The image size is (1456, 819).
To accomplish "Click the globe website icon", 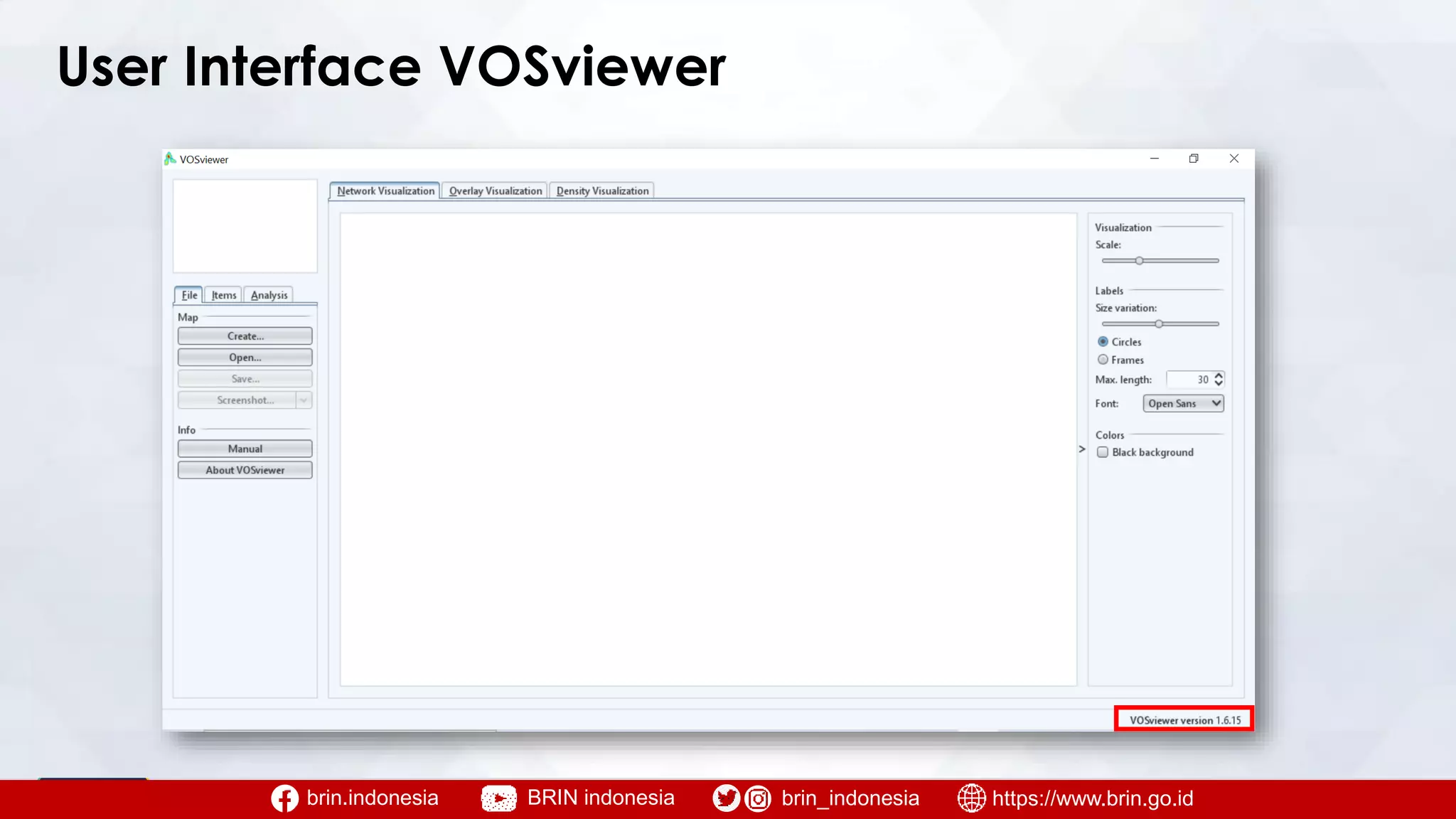I will 971,798.
